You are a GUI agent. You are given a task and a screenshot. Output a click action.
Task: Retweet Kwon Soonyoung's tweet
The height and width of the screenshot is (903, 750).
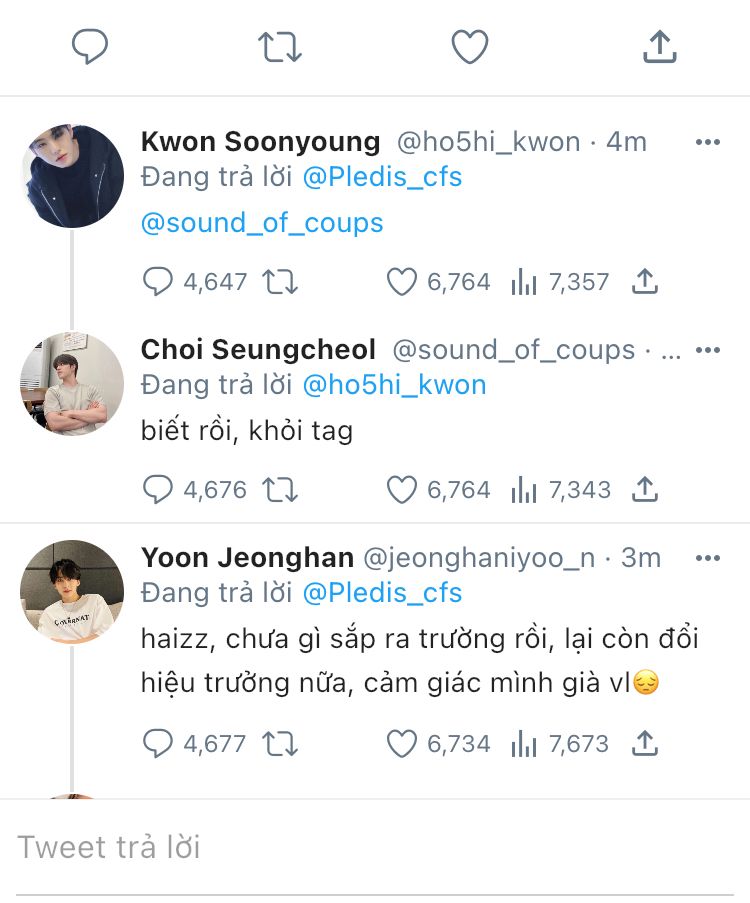point(280,282)
